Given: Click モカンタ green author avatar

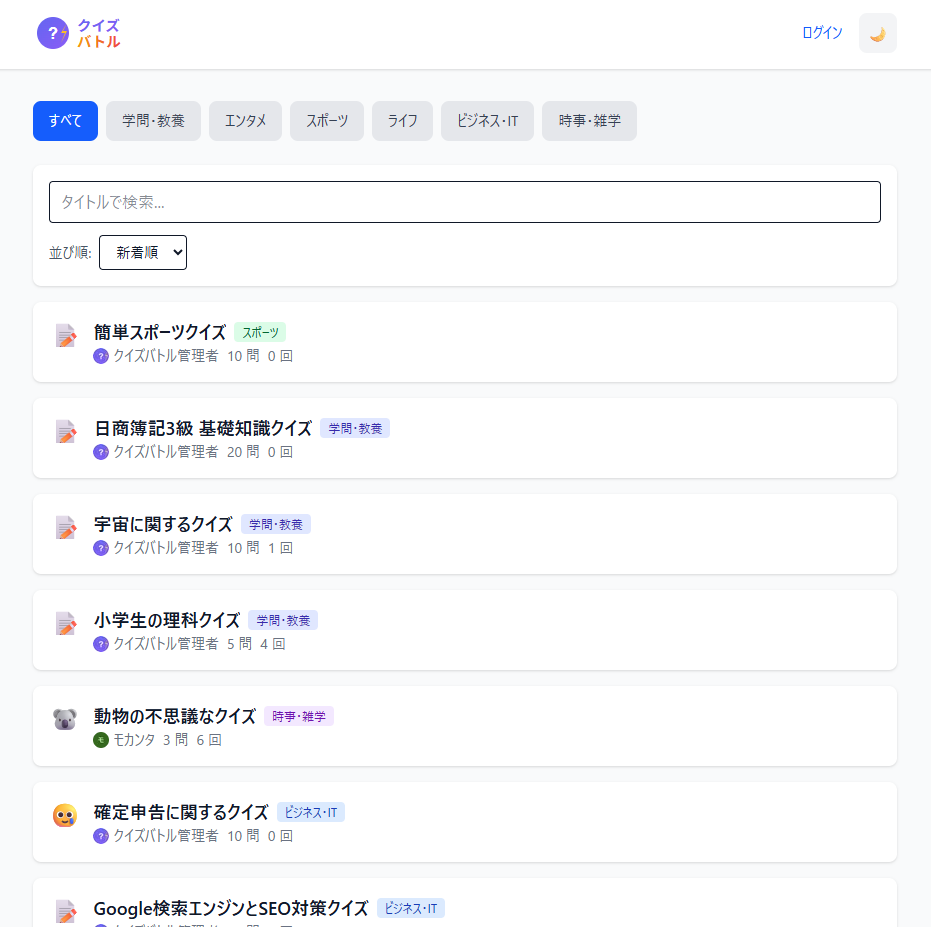Looking at the screenshot, I should [x=100, y=740].
